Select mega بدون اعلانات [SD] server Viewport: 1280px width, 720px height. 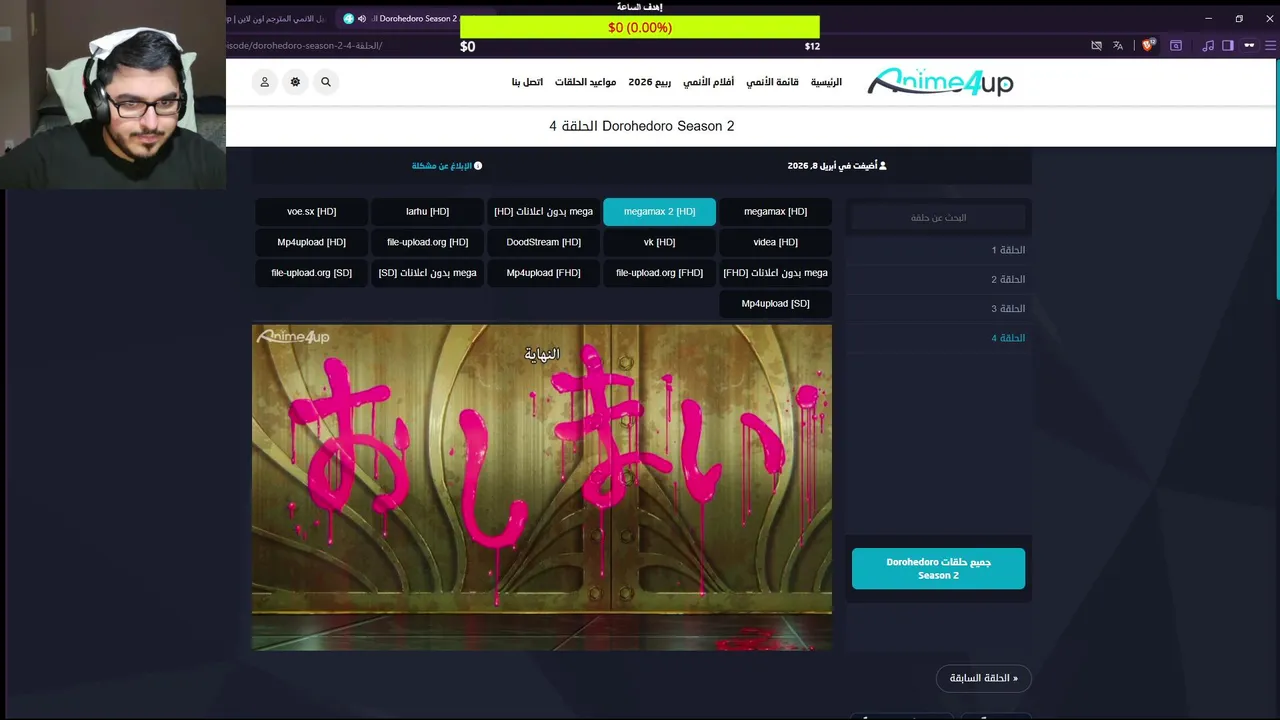tap(427, 273)
